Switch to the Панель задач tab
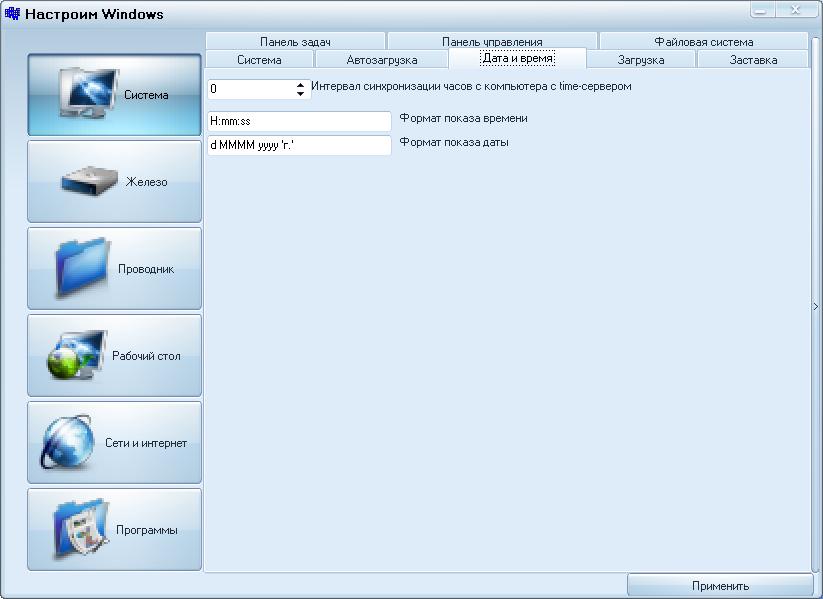This screenshot has width=823, height=599. click(296, 41)
